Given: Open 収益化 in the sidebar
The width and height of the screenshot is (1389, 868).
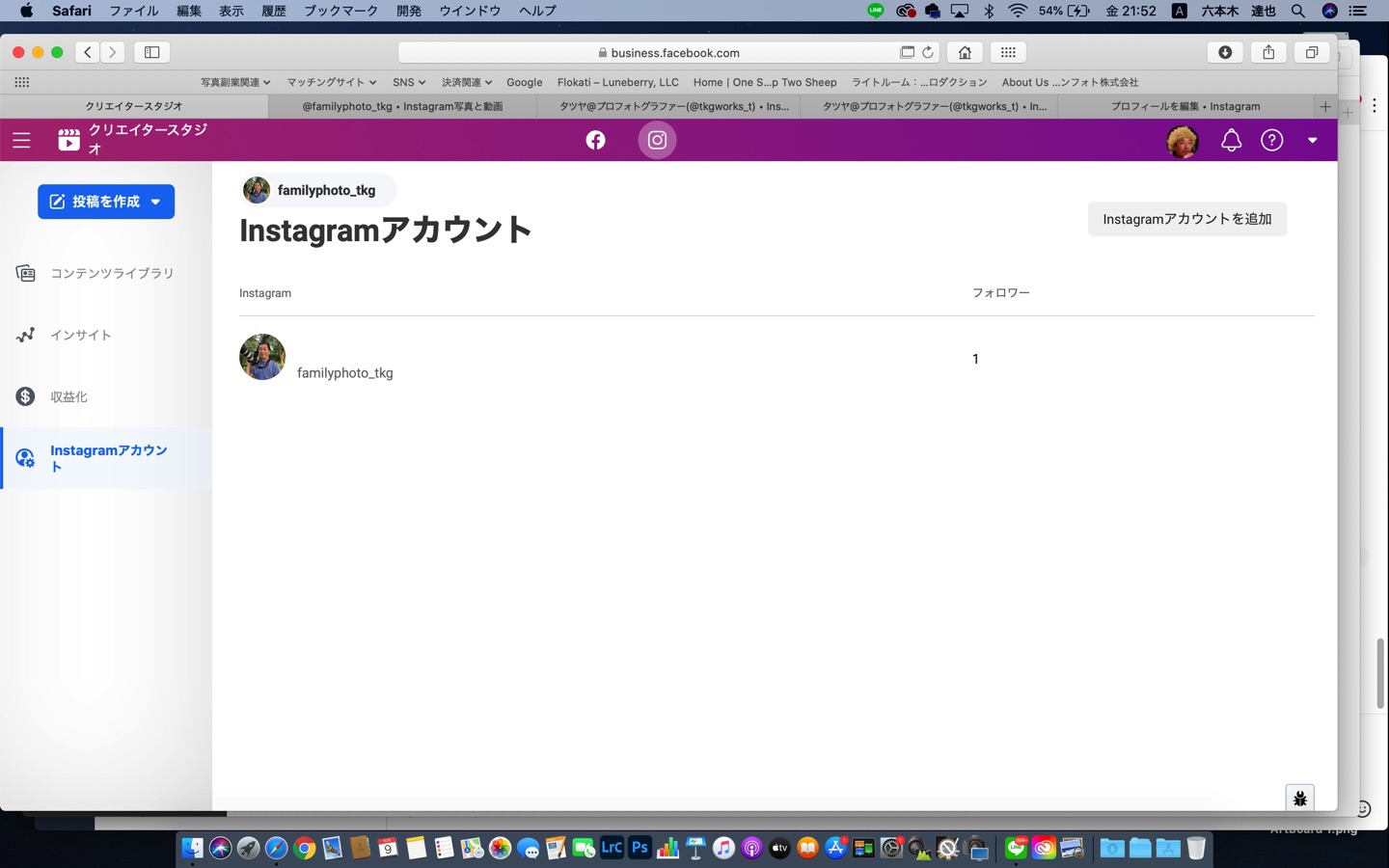Looking at the screenshot, I should tap(106, 396).
